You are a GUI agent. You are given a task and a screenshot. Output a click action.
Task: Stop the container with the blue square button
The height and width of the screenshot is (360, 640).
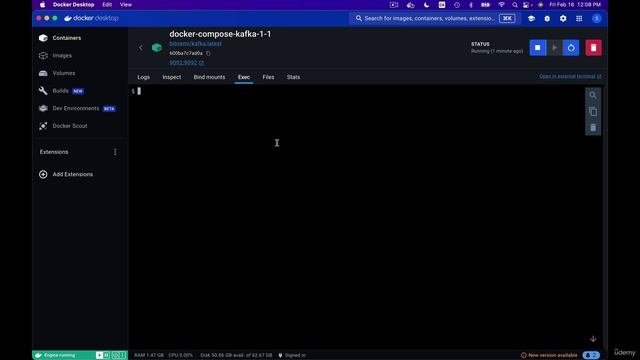coord(538,48)
